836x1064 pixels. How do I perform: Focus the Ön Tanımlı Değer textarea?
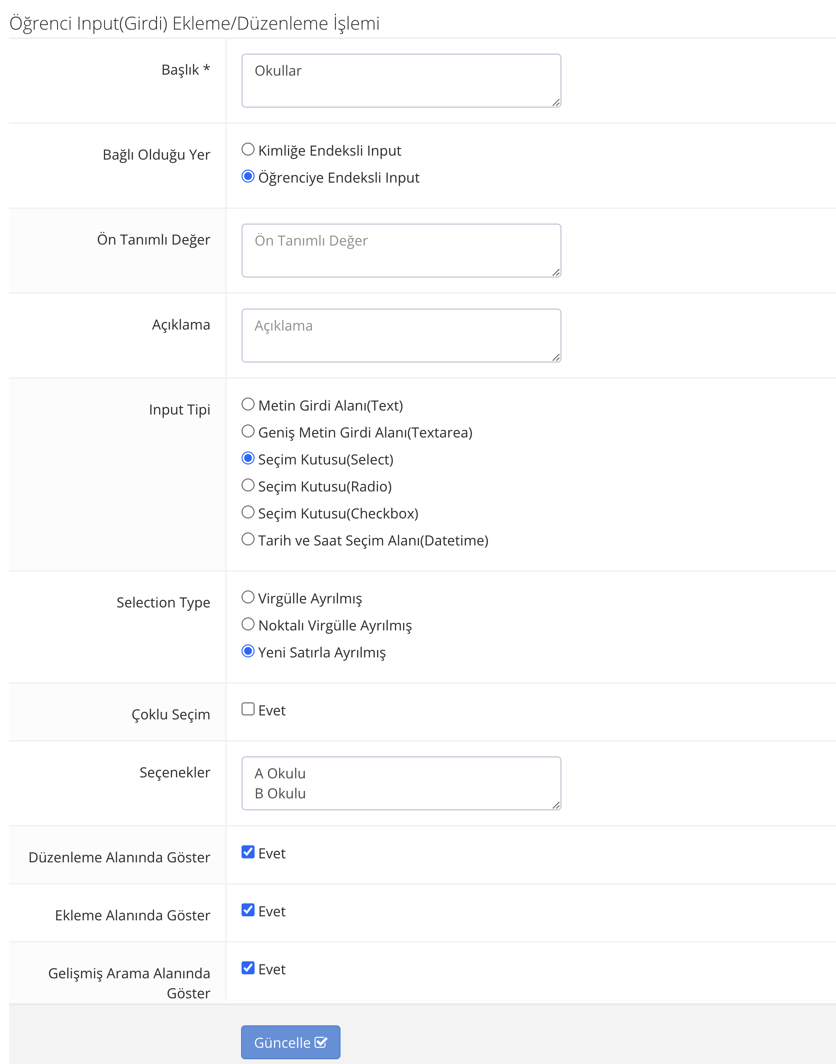pos(400,250)
